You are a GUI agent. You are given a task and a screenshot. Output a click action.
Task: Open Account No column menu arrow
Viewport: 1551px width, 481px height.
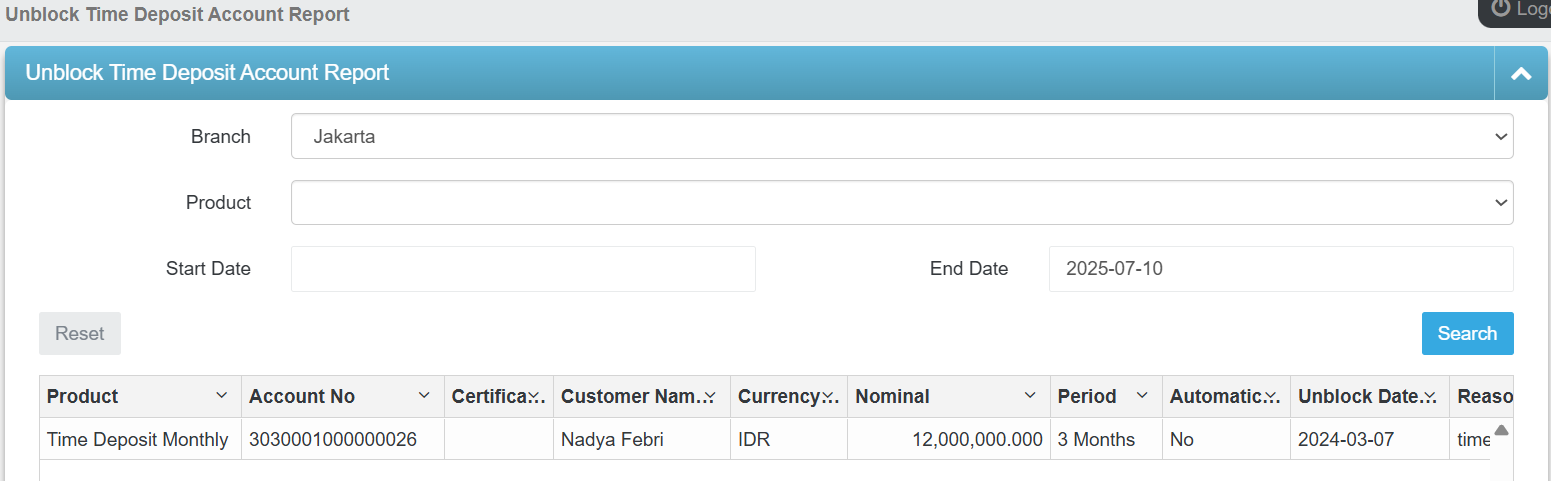click(424, 396)
